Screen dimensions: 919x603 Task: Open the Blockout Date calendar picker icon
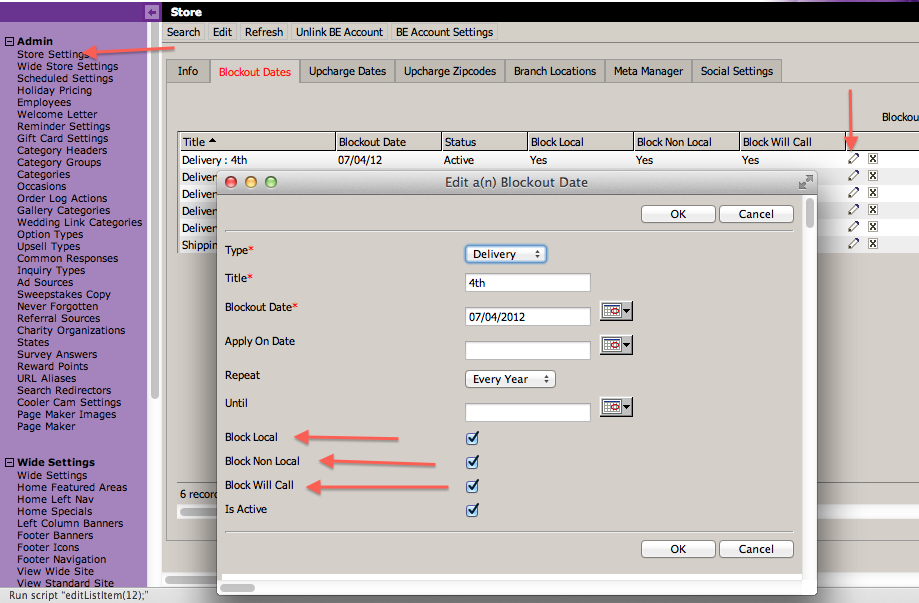pos(616,312)
